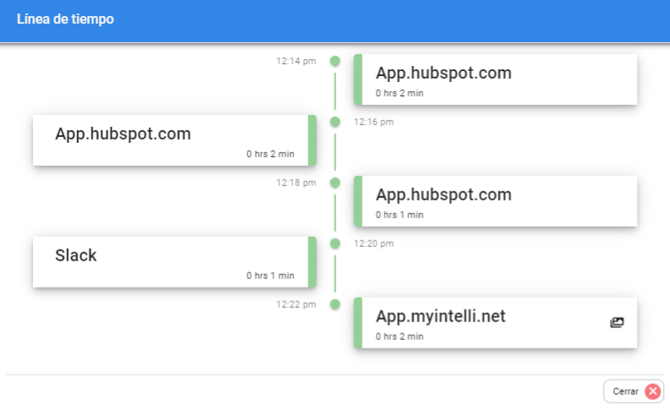Select the timeline dot at 12:14 pm
This screenshot has height=411, width=670.
coord(335,61)
